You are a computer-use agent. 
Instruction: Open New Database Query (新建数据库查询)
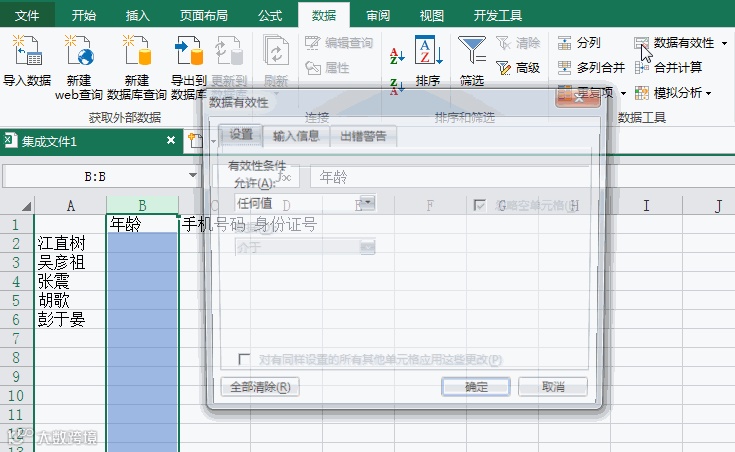point(136,50)
